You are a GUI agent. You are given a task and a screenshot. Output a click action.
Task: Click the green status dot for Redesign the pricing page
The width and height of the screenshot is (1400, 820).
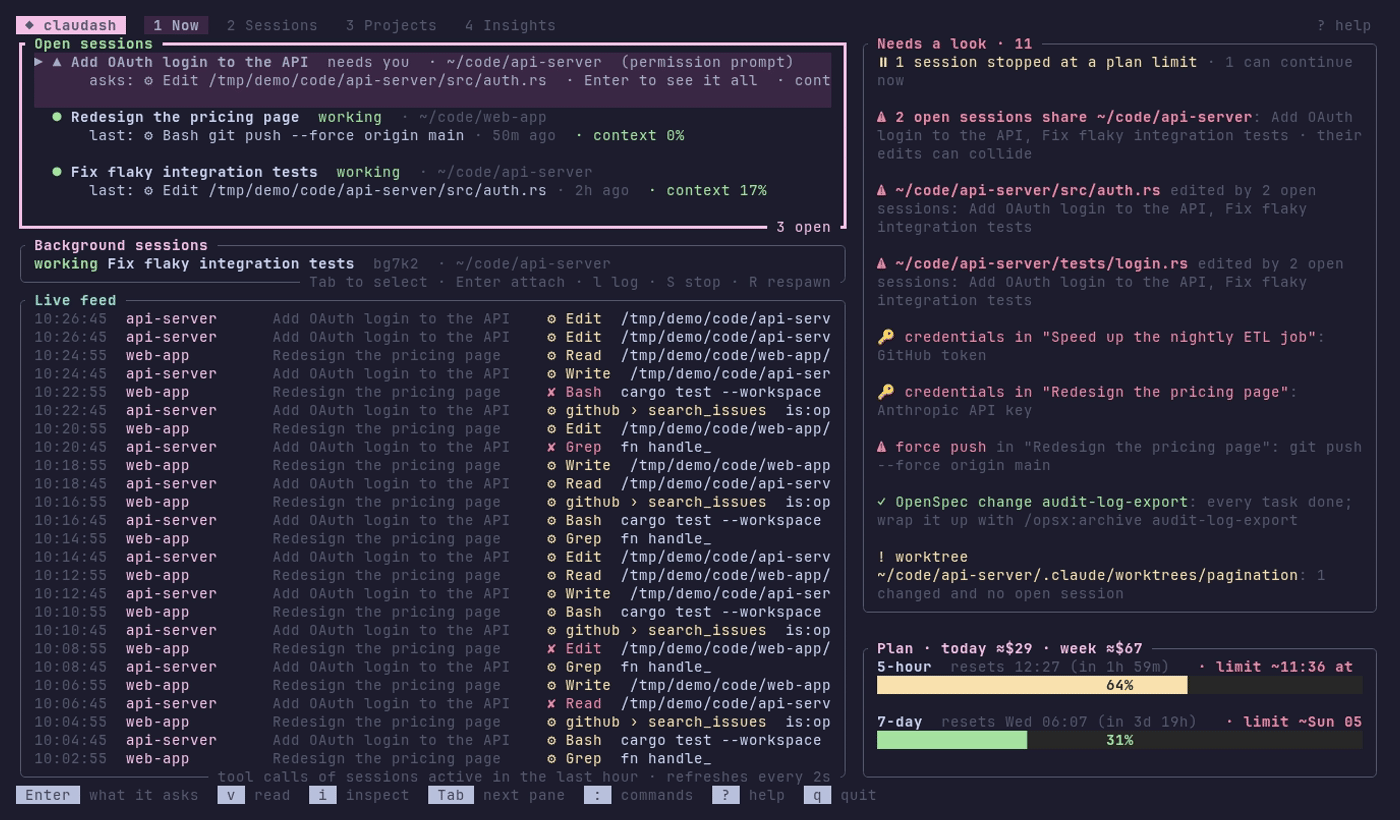click(x=57, y=117)
